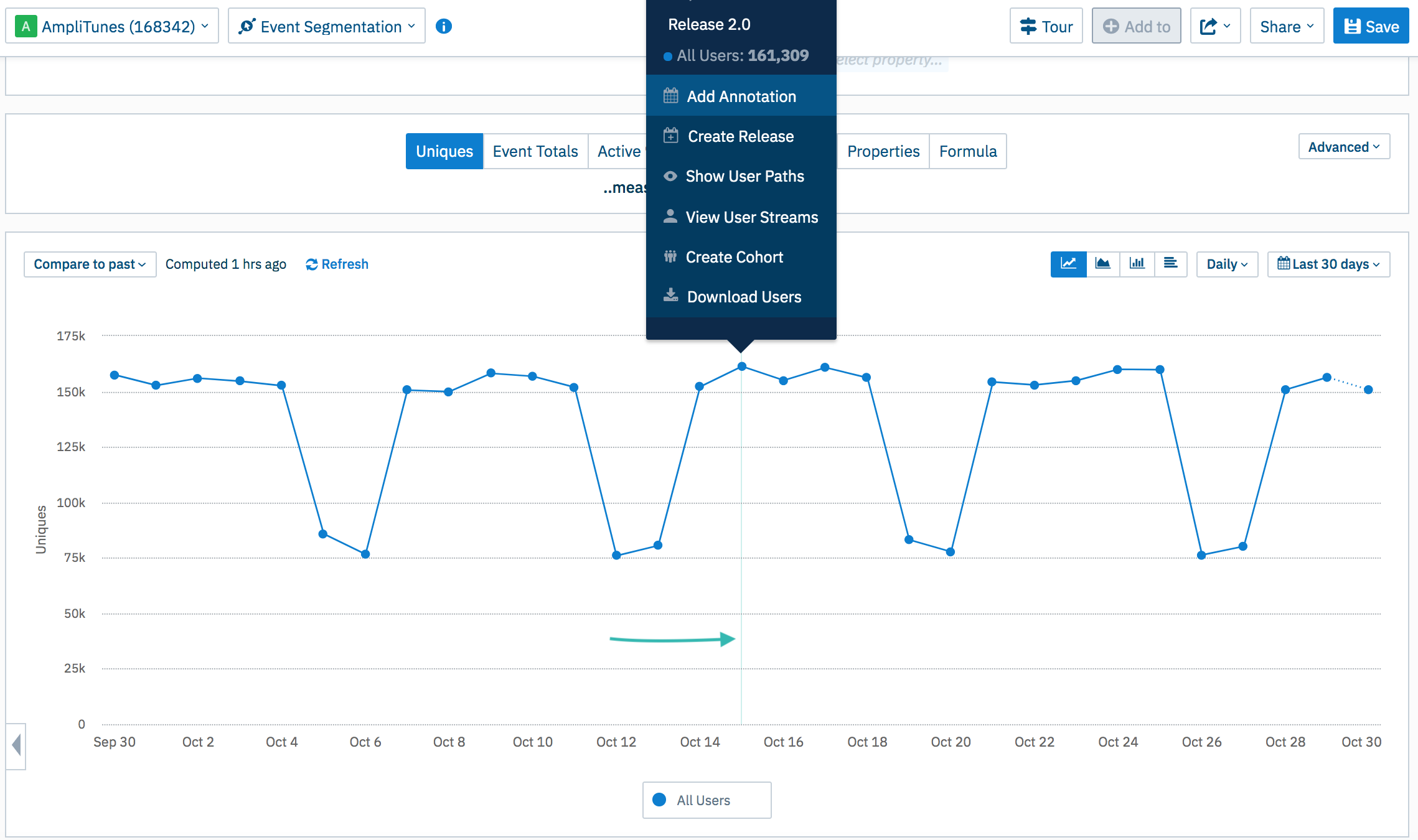Select the line chart view icon
Image resolution: width=1418 pixels, height=840 pixels.
point(1068,264)
